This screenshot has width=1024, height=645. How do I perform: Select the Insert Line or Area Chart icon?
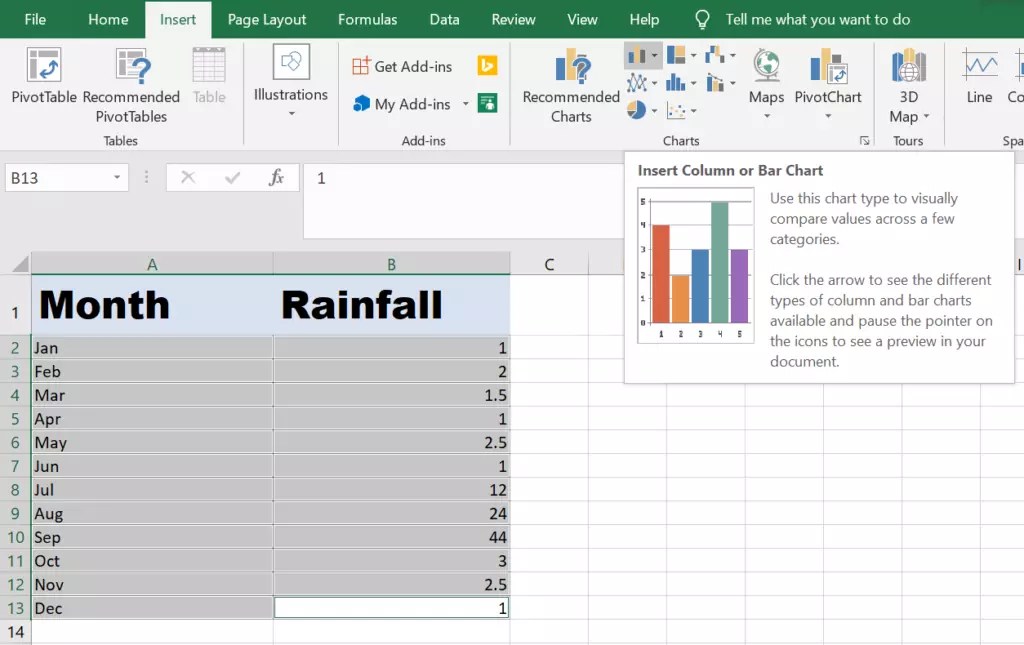click(638, 82)
